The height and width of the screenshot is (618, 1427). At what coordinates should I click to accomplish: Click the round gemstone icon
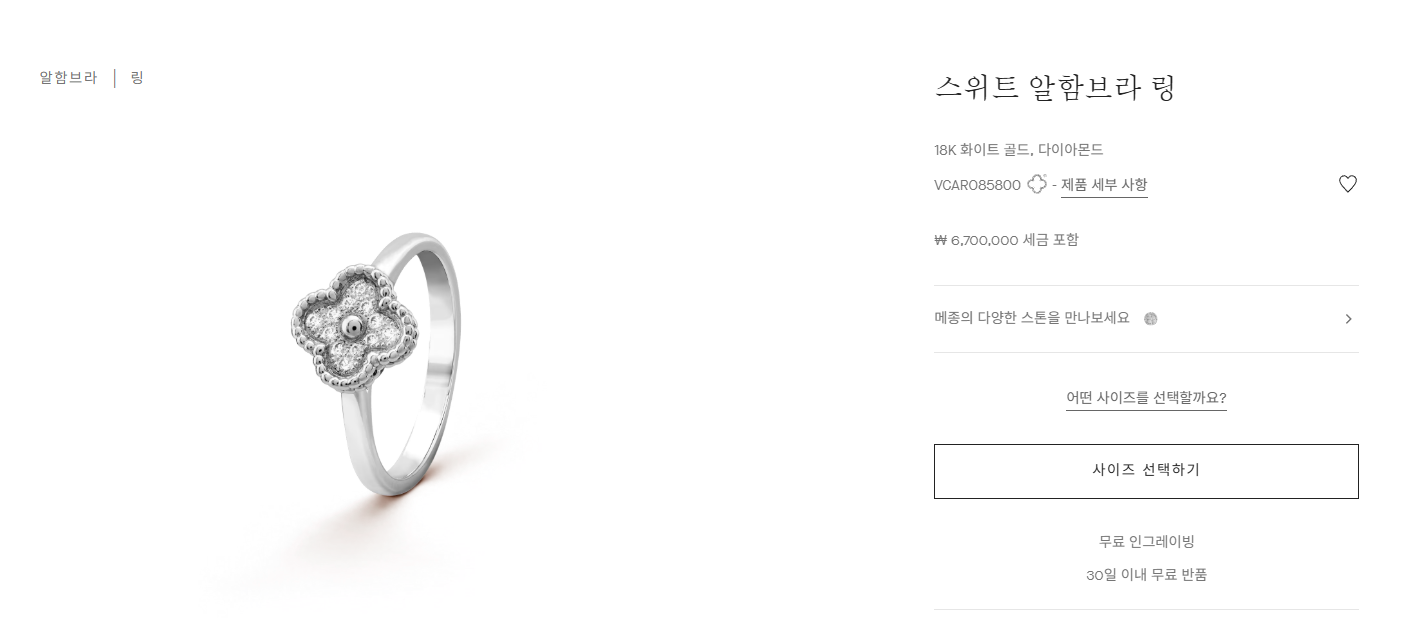point(1150,319)
